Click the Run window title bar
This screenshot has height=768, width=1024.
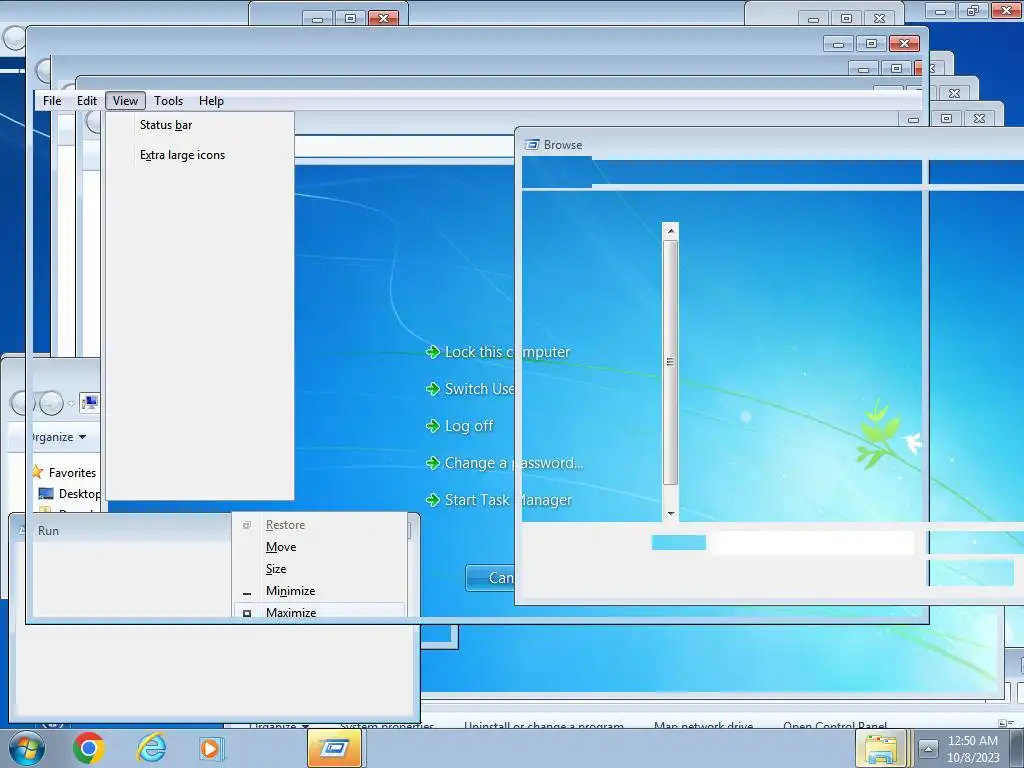pyautogui.click(x=124, y=530)
